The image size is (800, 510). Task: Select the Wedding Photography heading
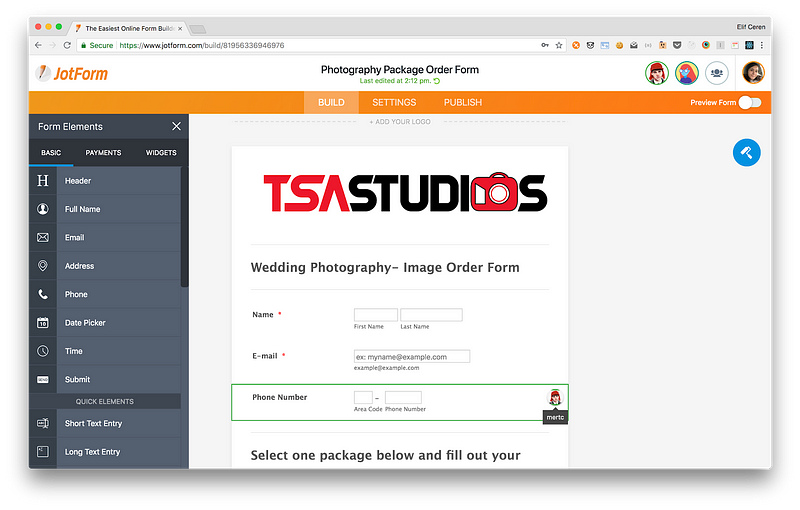[x=385, y=267]
